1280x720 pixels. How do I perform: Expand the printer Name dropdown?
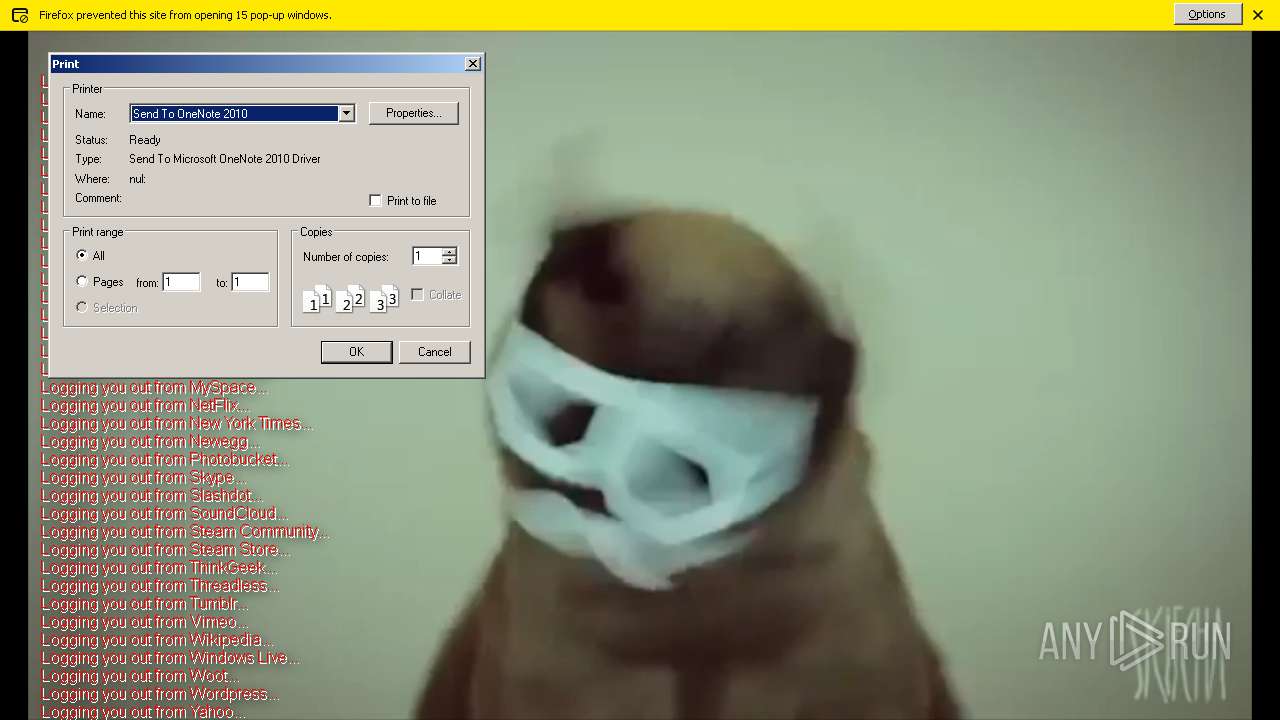[x=346, y=114]
